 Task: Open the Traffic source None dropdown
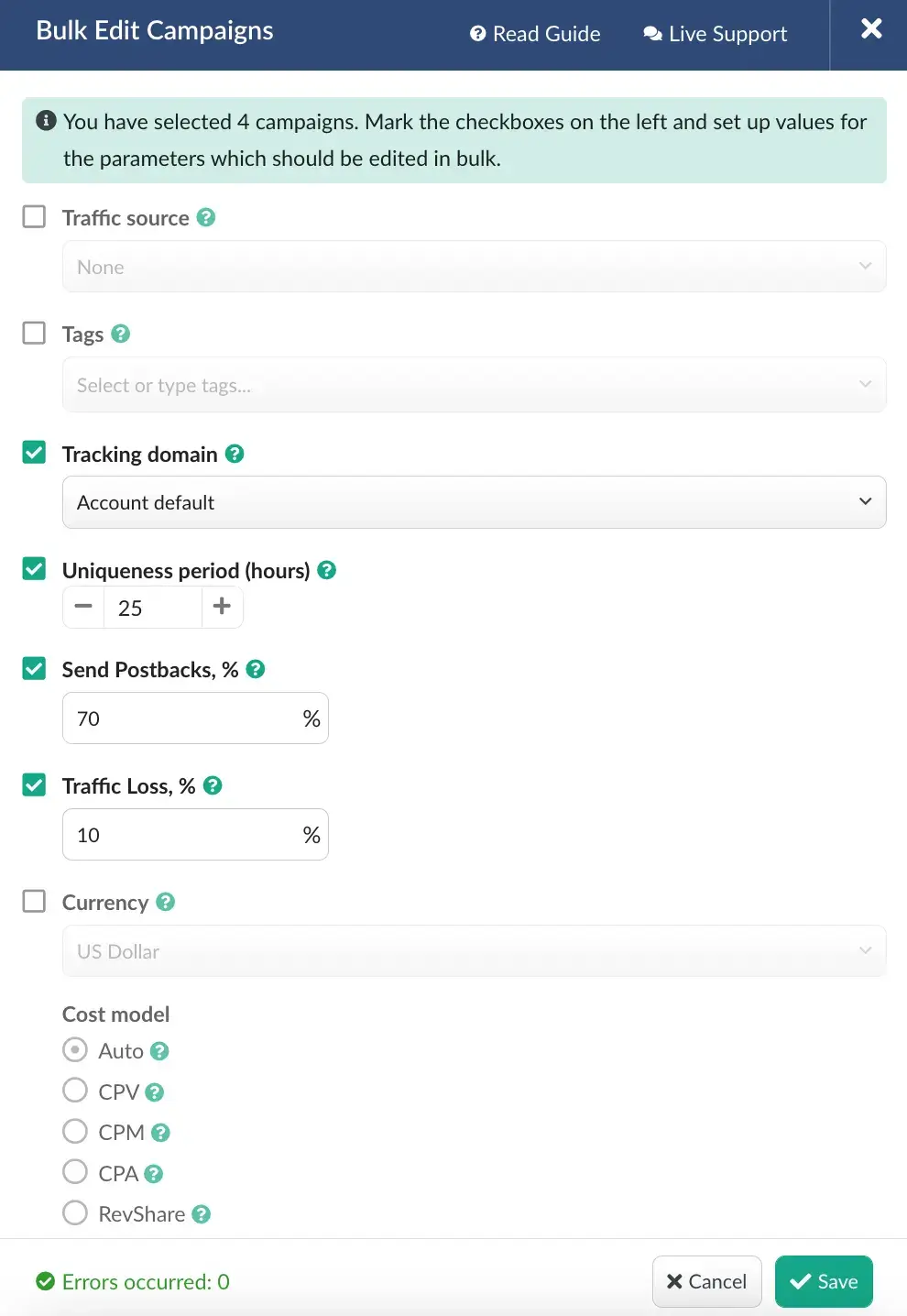[474, 267]
